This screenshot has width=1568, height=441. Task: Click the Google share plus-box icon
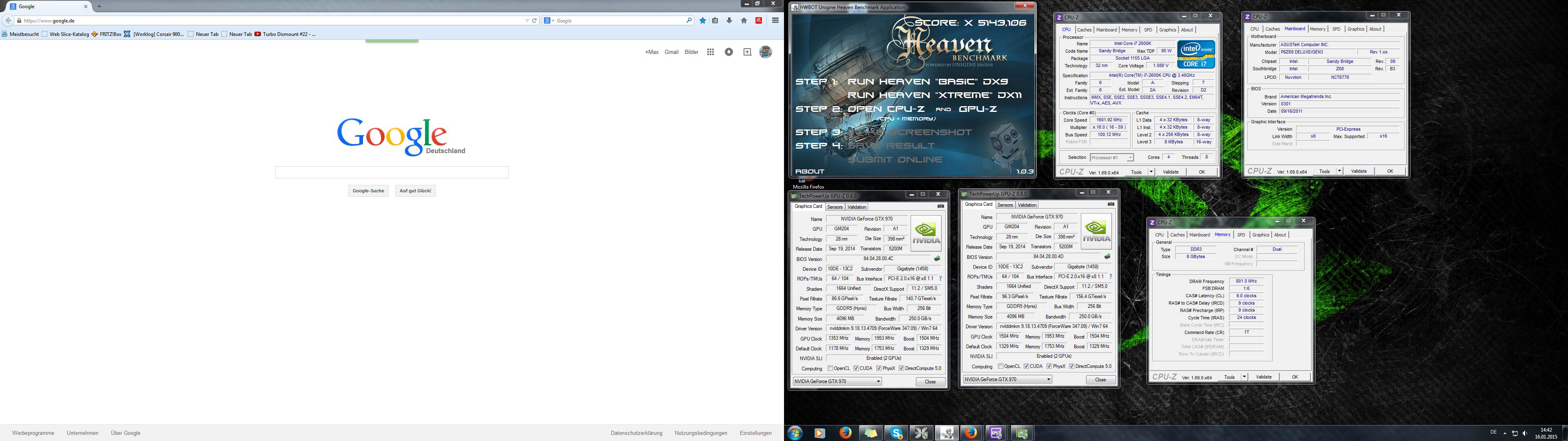pos(748,52)
